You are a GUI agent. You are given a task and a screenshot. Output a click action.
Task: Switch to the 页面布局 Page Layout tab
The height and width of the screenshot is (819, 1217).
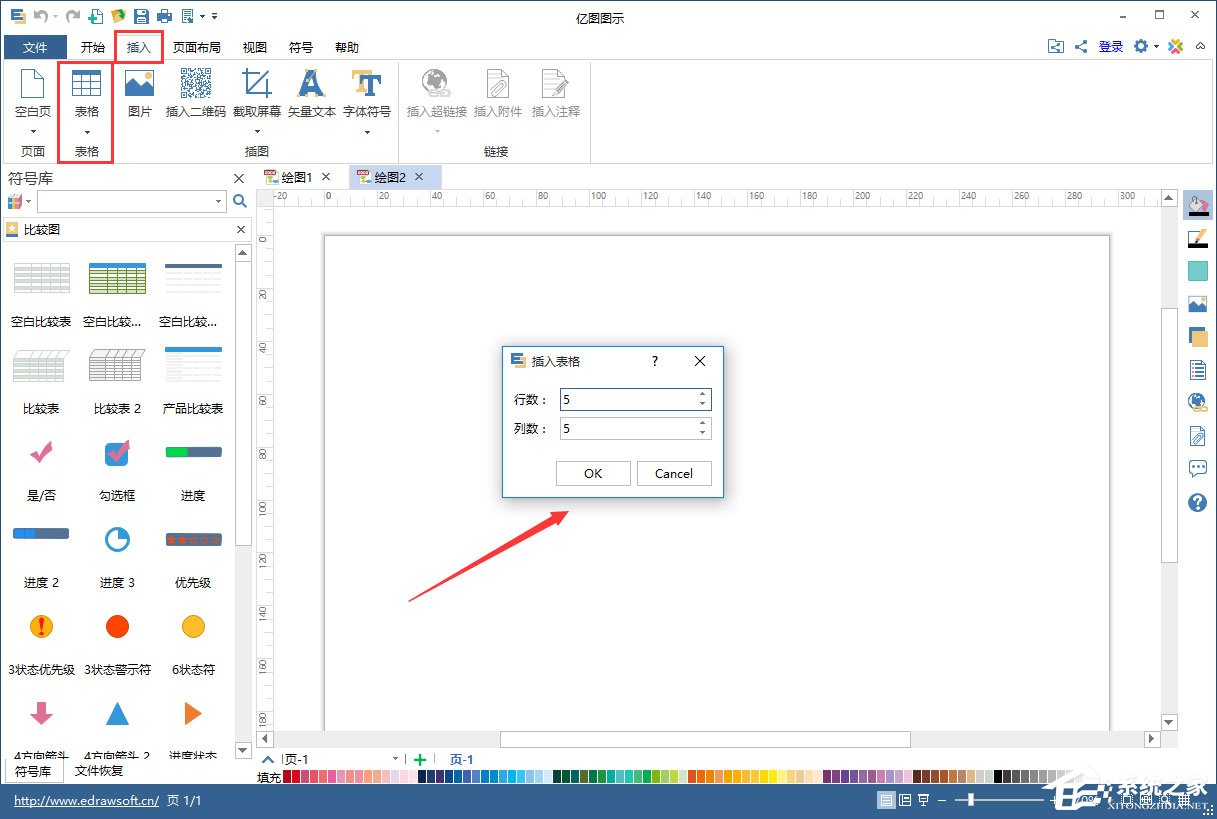click(196, 47)
